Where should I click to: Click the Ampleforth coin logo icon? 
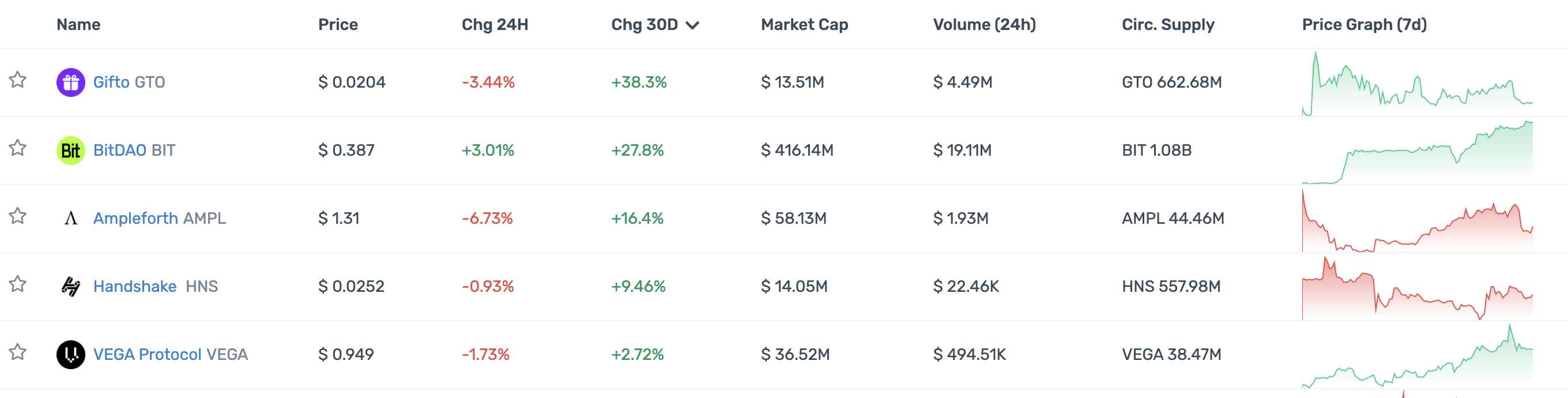70,218
